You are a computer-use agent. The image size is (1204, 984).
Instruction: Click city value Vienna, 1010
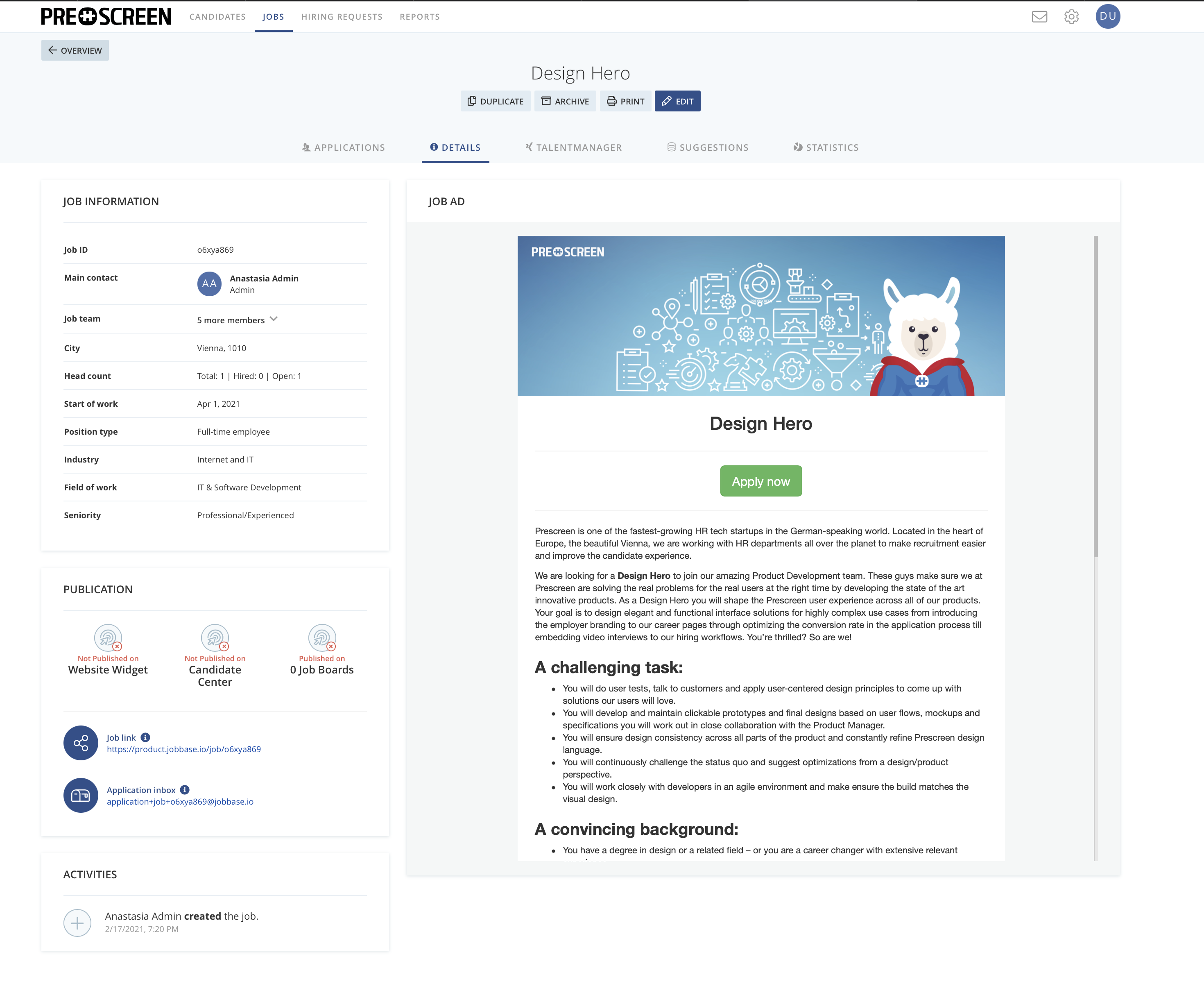coord(222,348)
